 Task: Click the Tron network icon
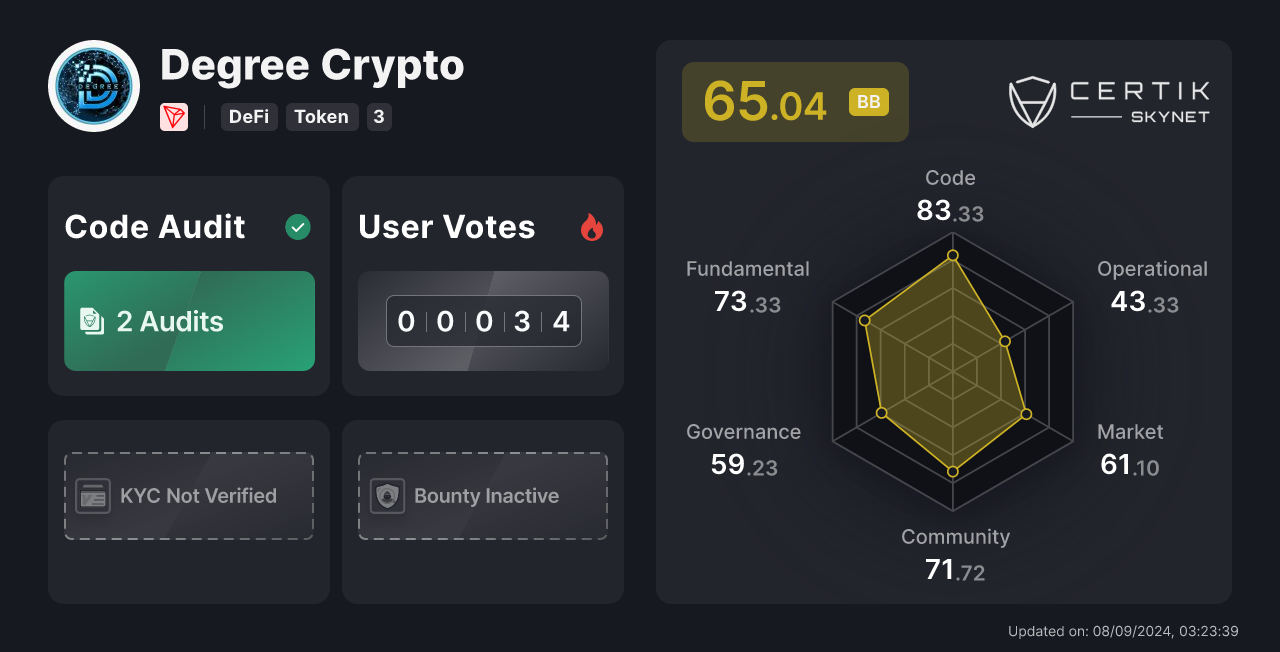(x=174, y=117)
